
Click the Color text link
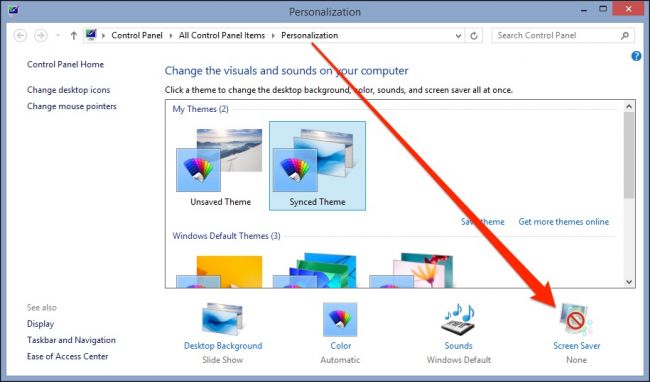click(341, 346)
